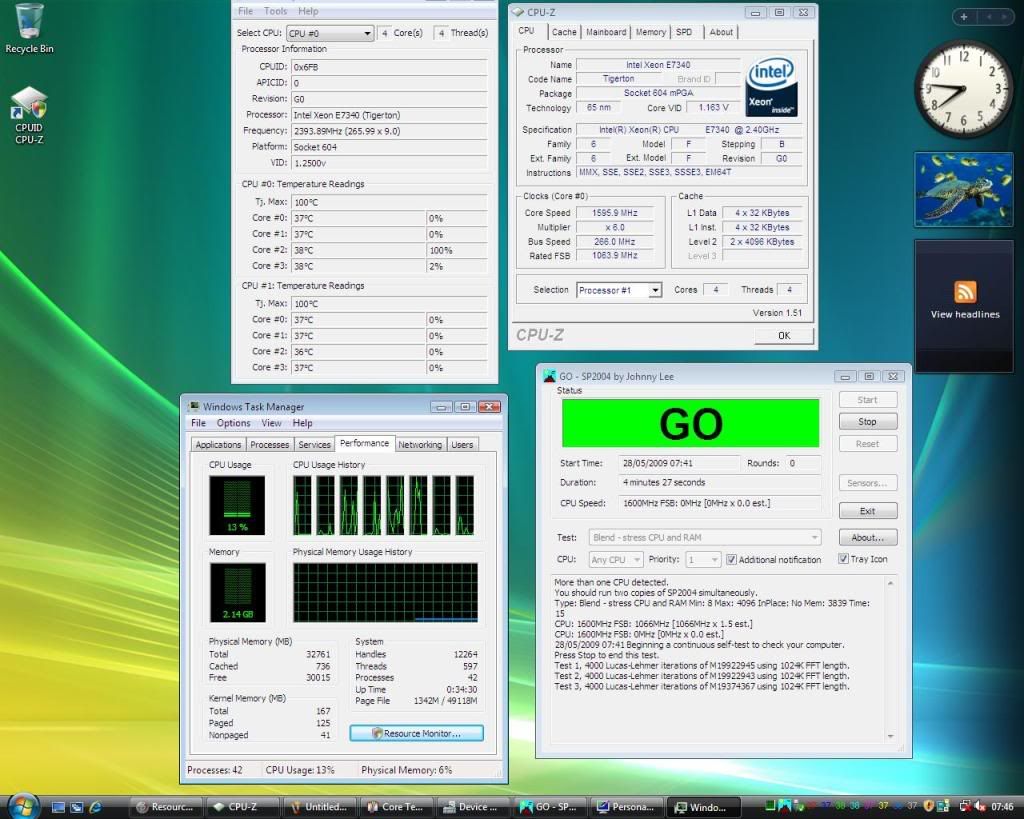1024x819 pixels.
Task: Switch to the Networking tab in Task Manager
Action: (x=420, y=445)
